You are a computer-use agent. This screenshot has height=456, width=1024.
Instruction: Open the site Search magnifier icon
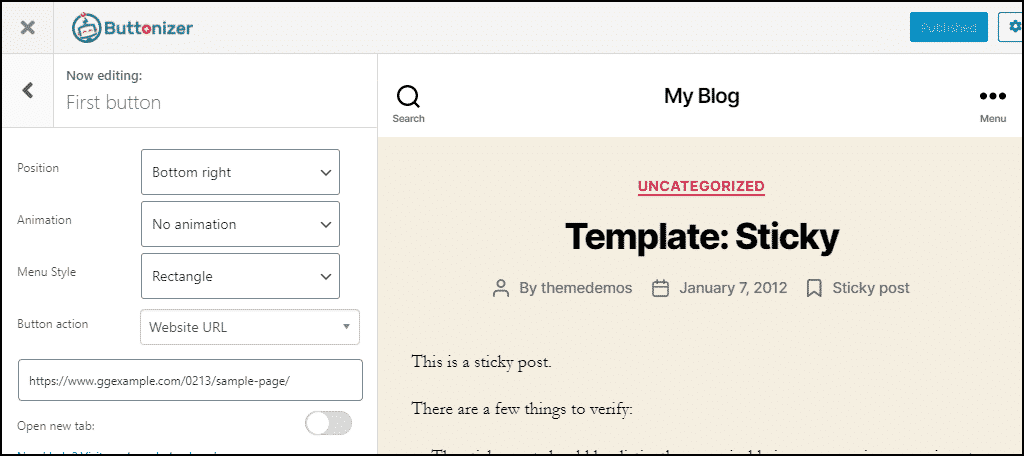click(408, 97)
